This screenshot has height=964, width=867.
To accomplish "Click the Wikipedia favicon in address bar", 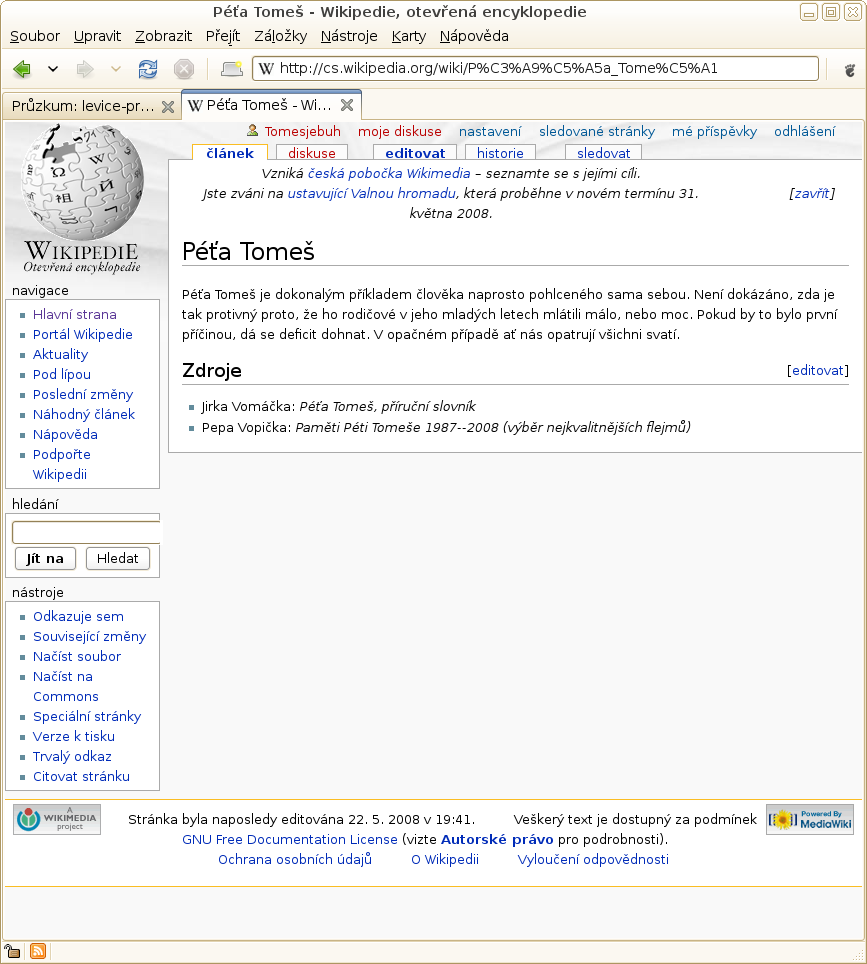I will pyautogui.click(x=266, y=68).
